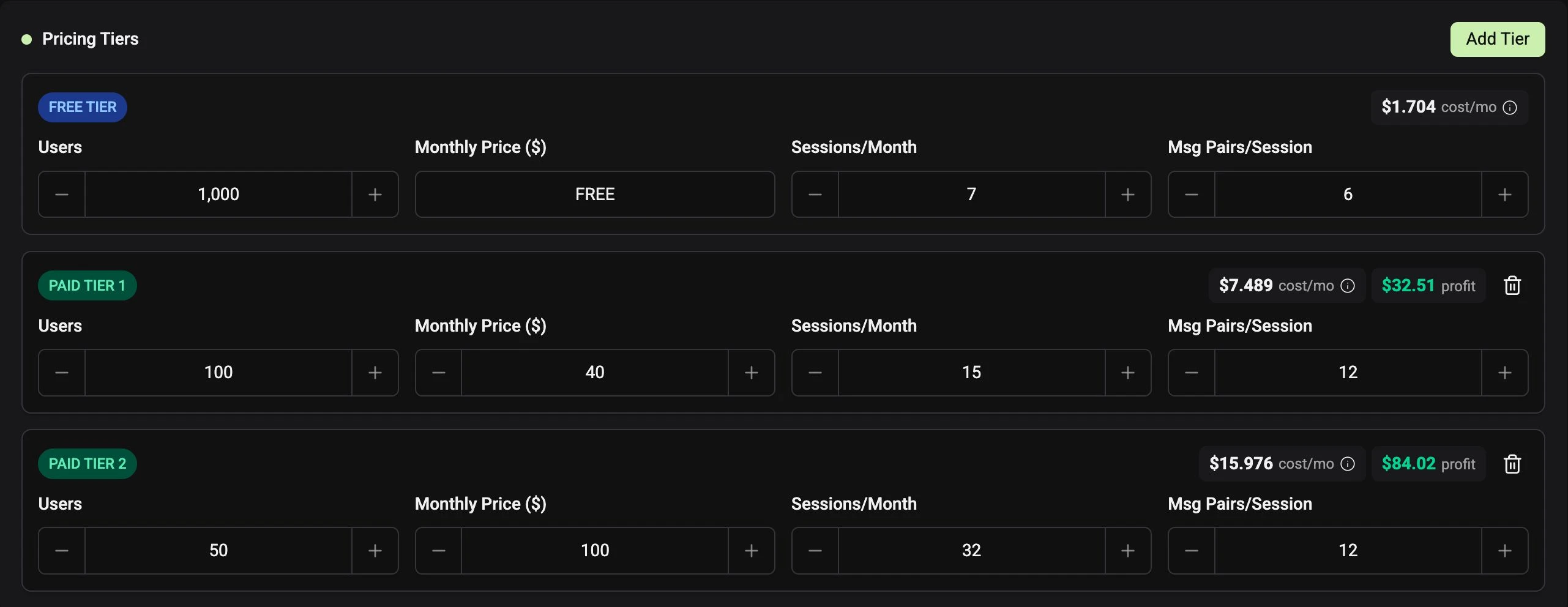Decrease Free Tier users with minus
Viewport: 1568px width, 607px height.
(x=62, y=195)
